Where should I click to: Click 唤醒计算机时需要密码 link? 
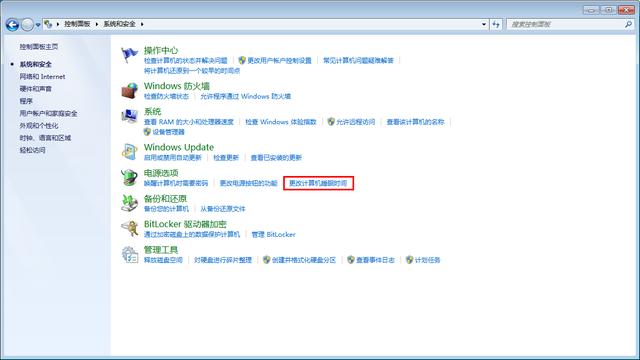(x=176, y=183)
